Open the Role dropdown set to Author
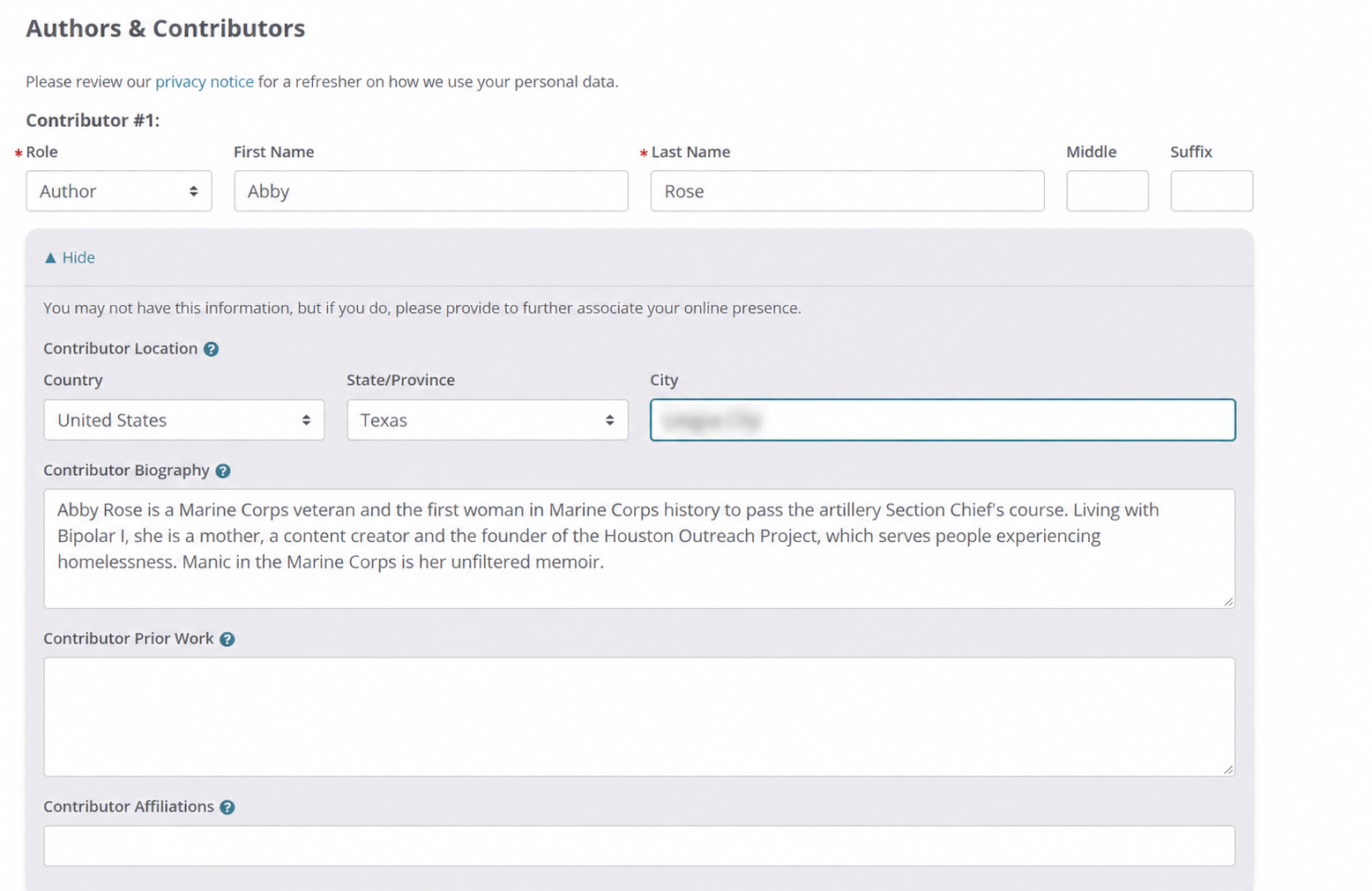The image size is (1372, 891). click(x=119, y=191)
